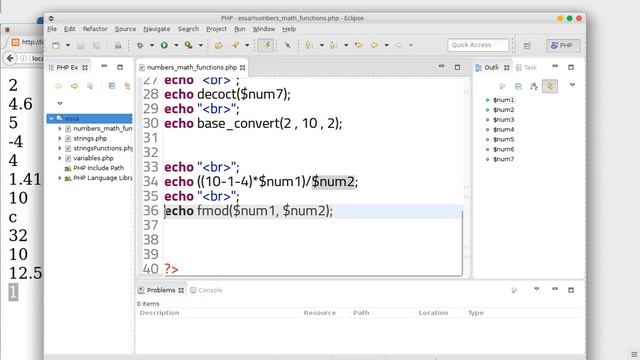
Task: Switch to the Task list tab
Action: pyautogui.click(x=527, y=67)
